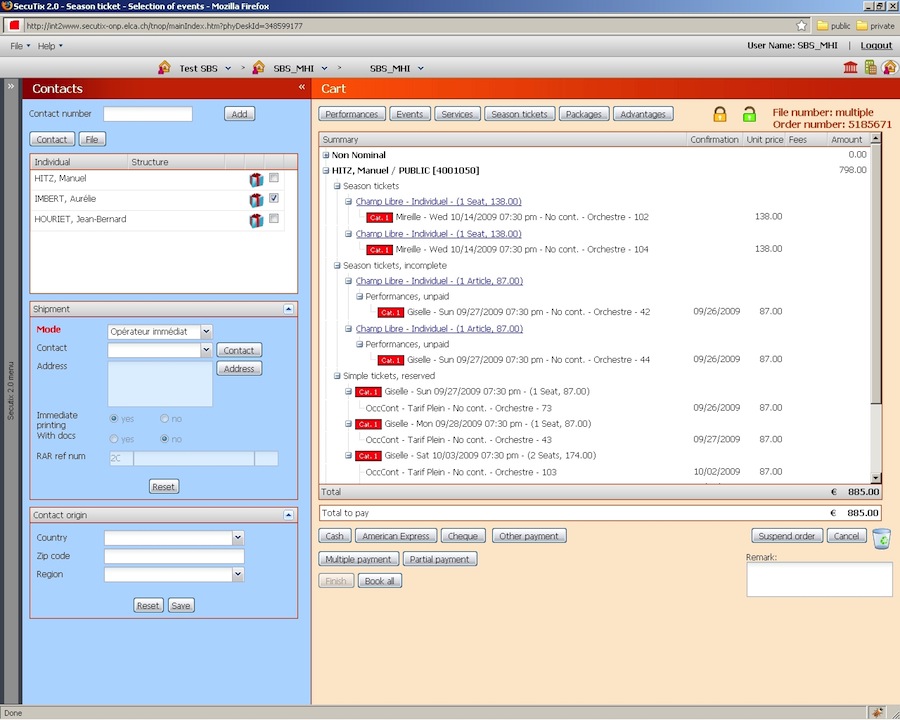Tick the checkbox for HITZ, Manuel
This screenshot has width=900, height=720.
274,178
